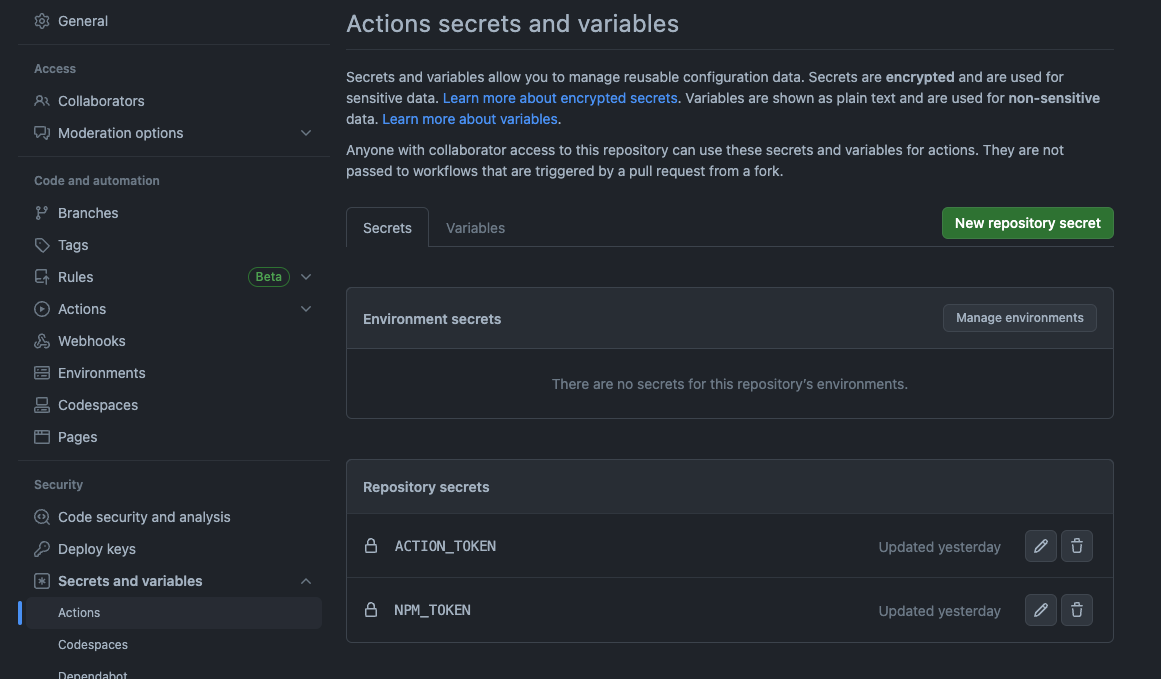This screenshot has width=1161, height=679.
Task: Open the Manage environments button
Action: (x=1019, y=318)
